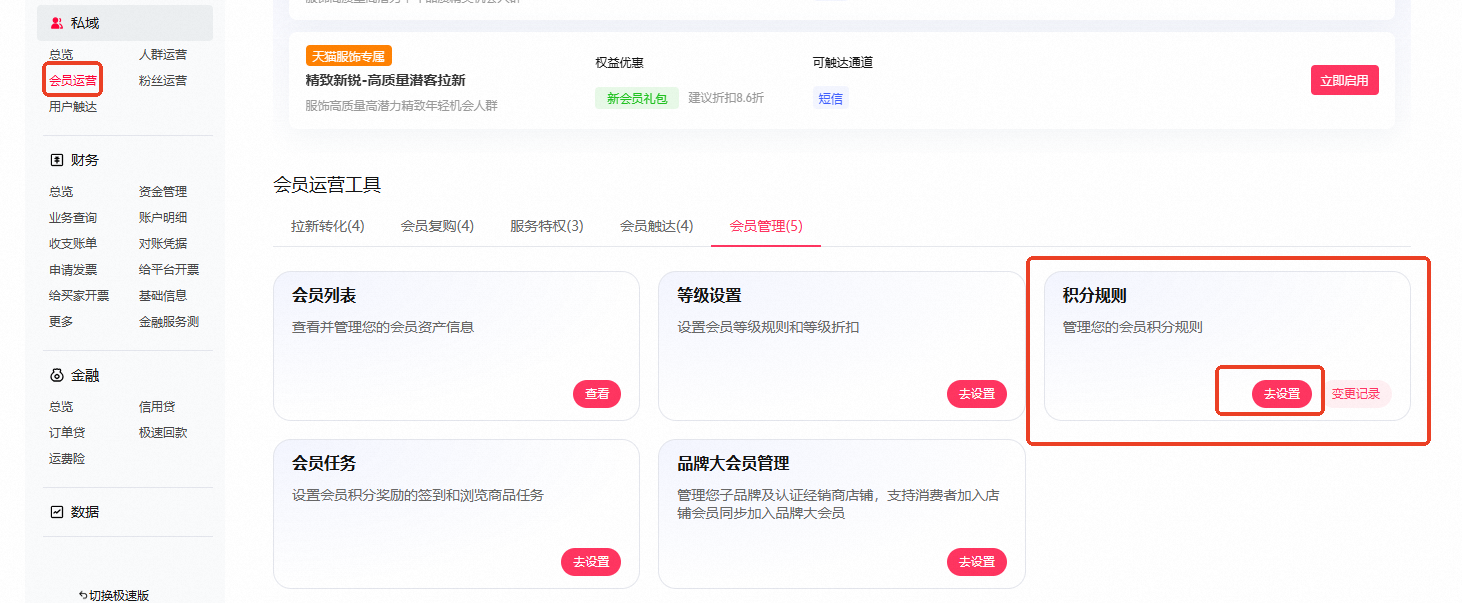Select 基础信息 in the sidebar

(x=163, y=296)
